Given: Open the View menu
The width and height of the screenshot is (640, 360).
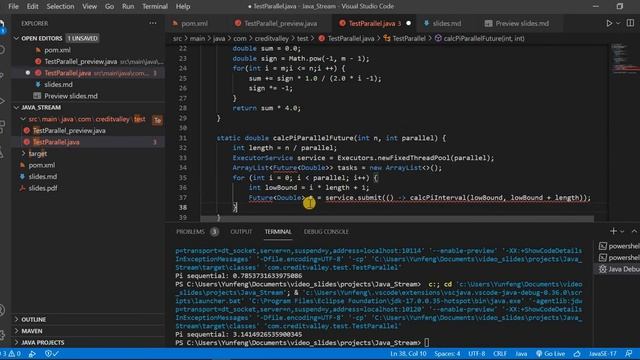Looking at the screenshot, I should (x=89, y=6).
